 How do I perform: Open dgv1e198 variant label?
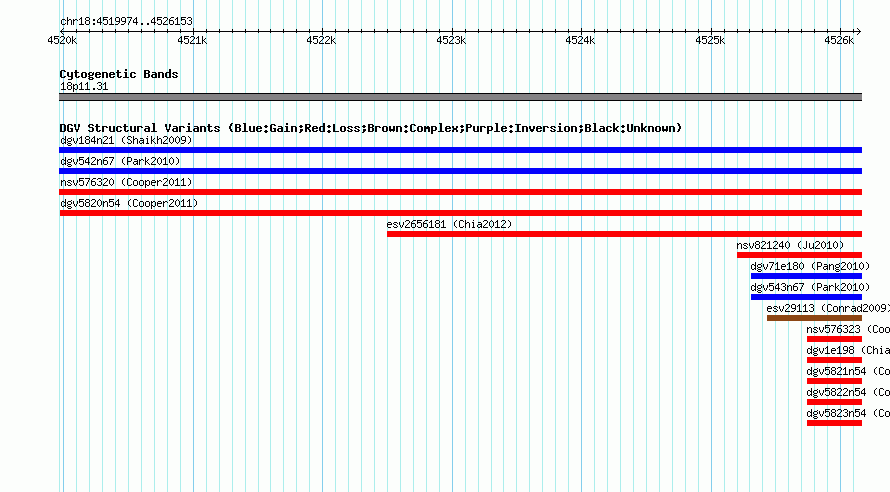pyautogui.click(x=848, y=350)
